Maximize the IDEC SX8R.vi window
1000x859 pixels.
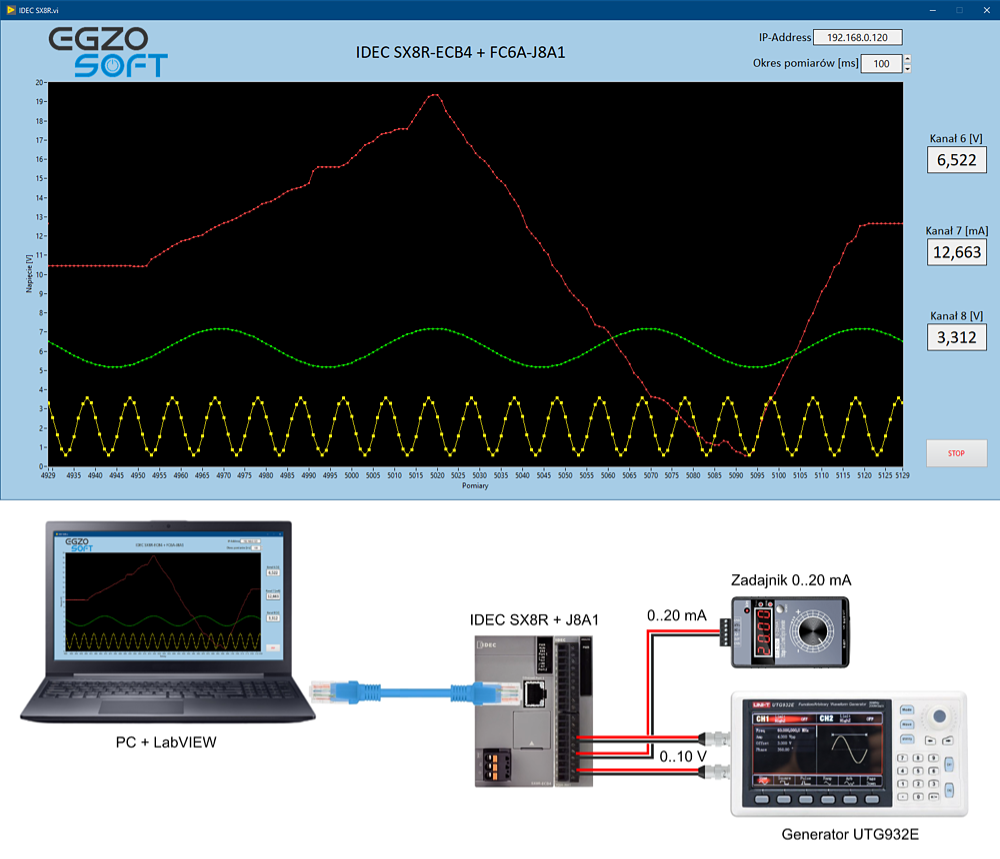[x=959, y=10]
